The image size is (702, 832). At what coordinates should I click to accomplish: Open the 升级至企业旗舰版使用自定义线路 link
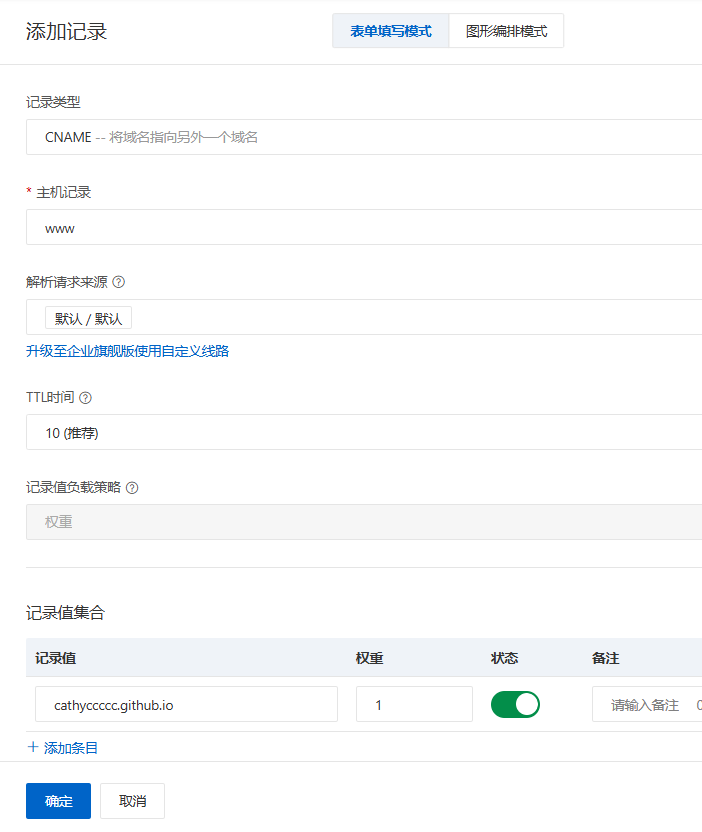[x=127, y=351]
